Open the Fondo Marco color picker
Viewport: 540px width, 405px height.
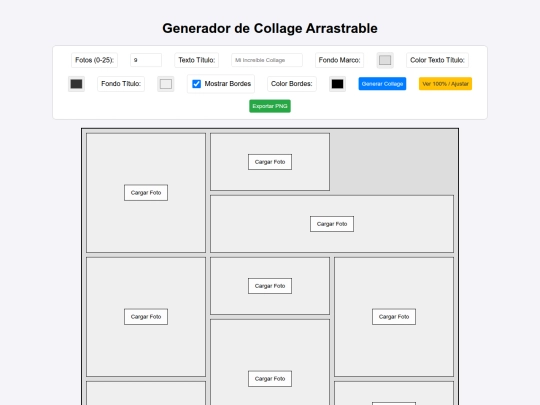coord(385,60)
